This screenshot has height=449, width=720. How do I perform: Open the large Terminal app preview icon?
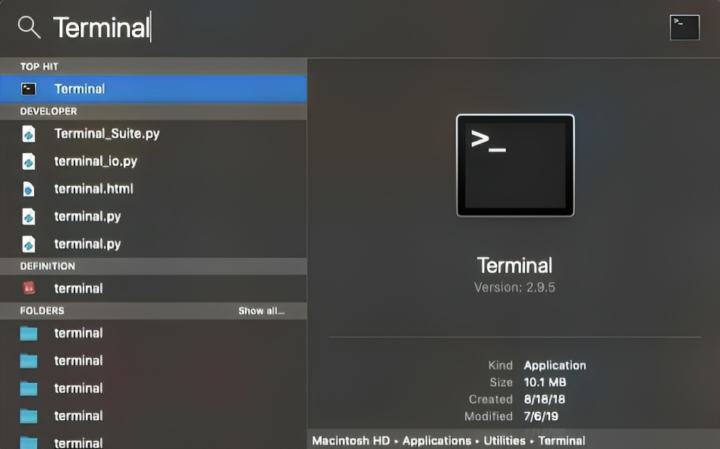tap(515, 165)
